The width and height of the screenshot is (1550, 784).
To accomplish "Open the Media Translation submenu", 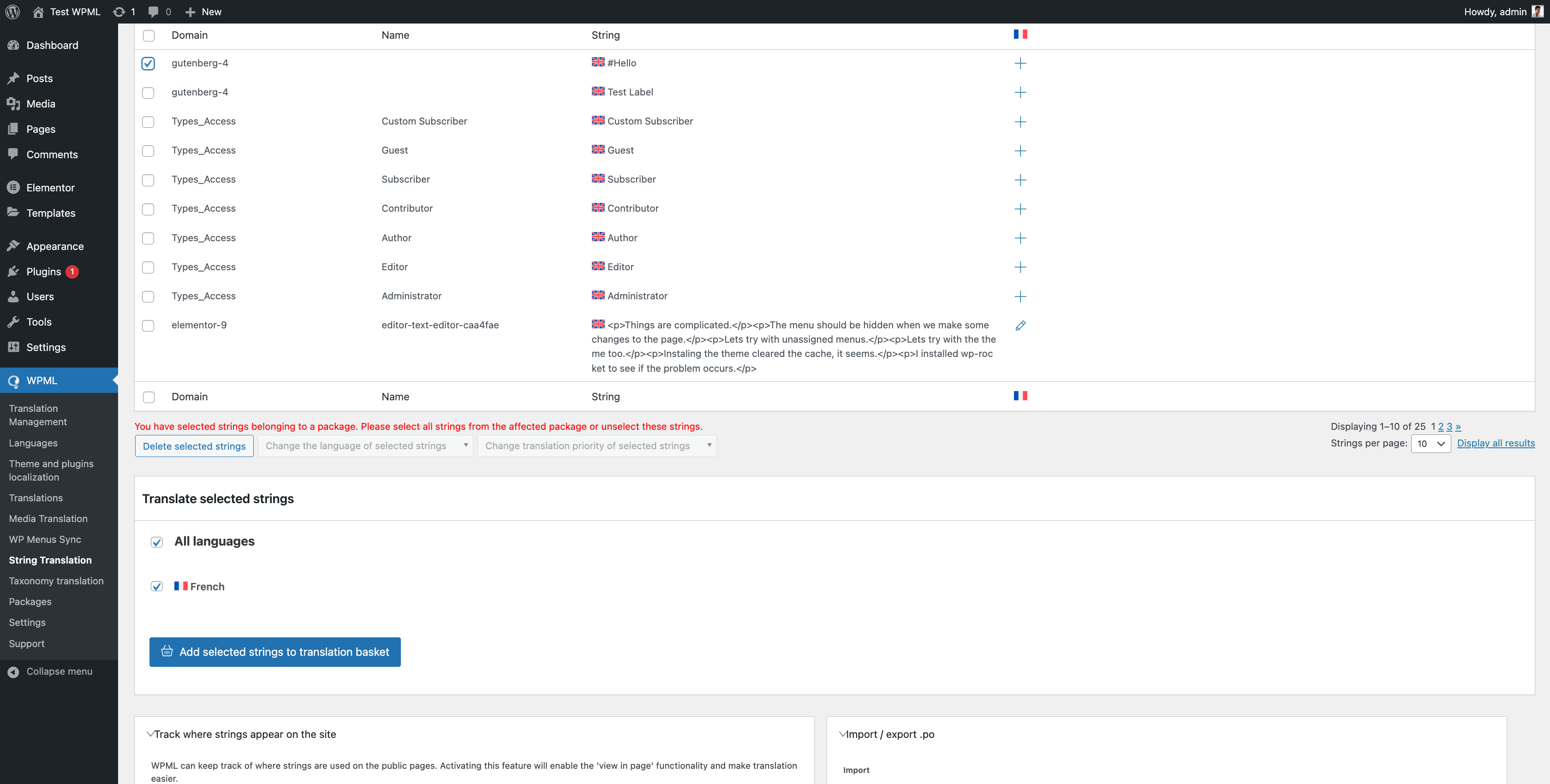I will [x=48, y=519].
